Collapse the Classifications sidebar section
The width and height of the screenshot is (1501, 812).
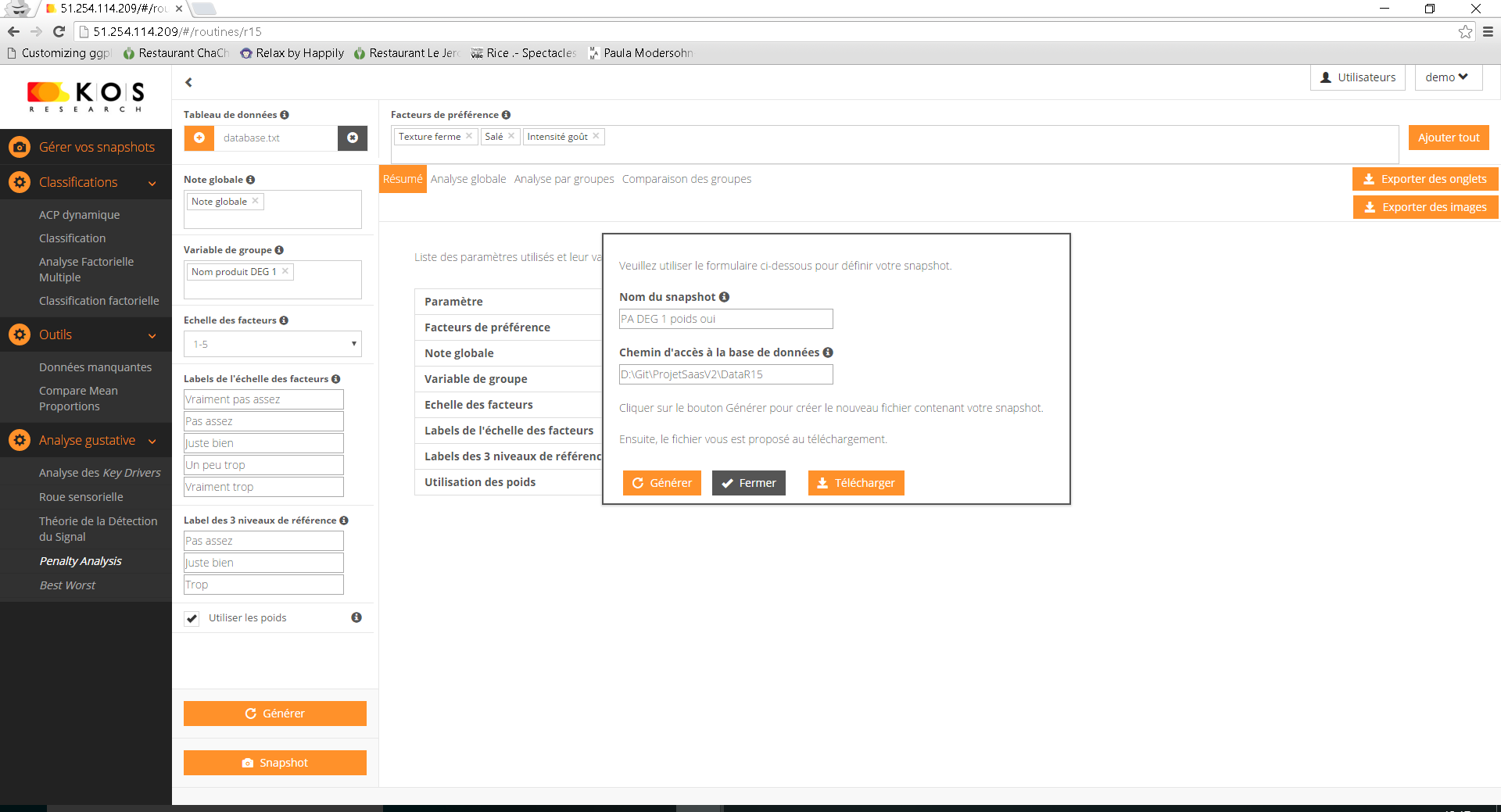pos(152,183)
